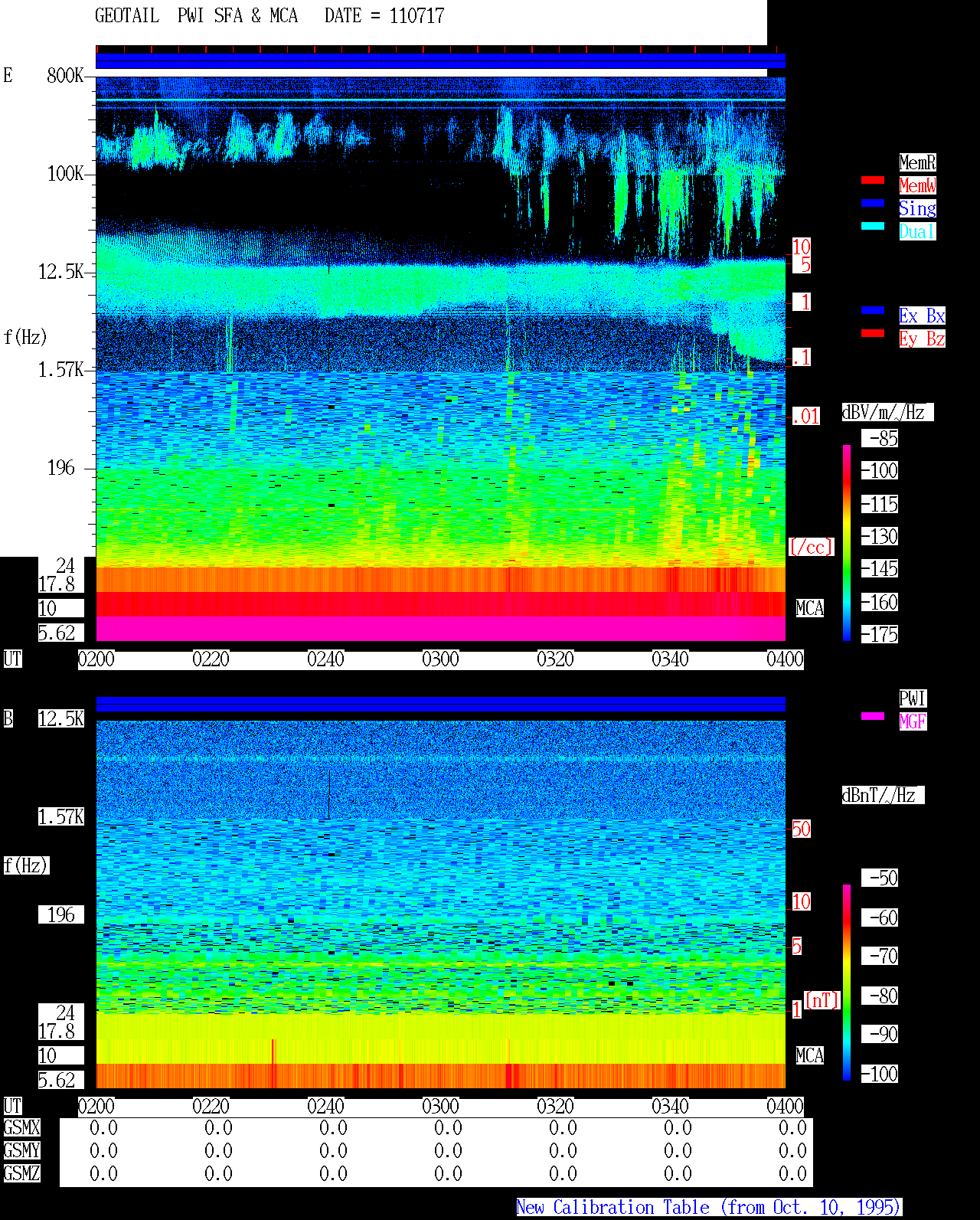980x1220 pixels.
Task: Click the red Ey Bz legend marker
Action: (873, 334)
